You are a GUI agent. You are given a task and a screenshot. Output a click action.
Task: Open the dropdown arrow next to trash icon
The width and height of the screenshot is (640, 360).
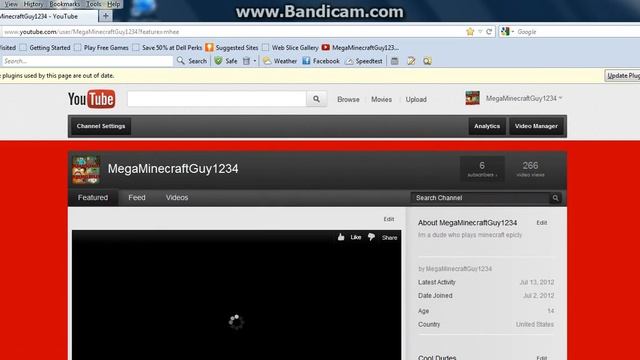pyautogui.click(x=255, y=61)
